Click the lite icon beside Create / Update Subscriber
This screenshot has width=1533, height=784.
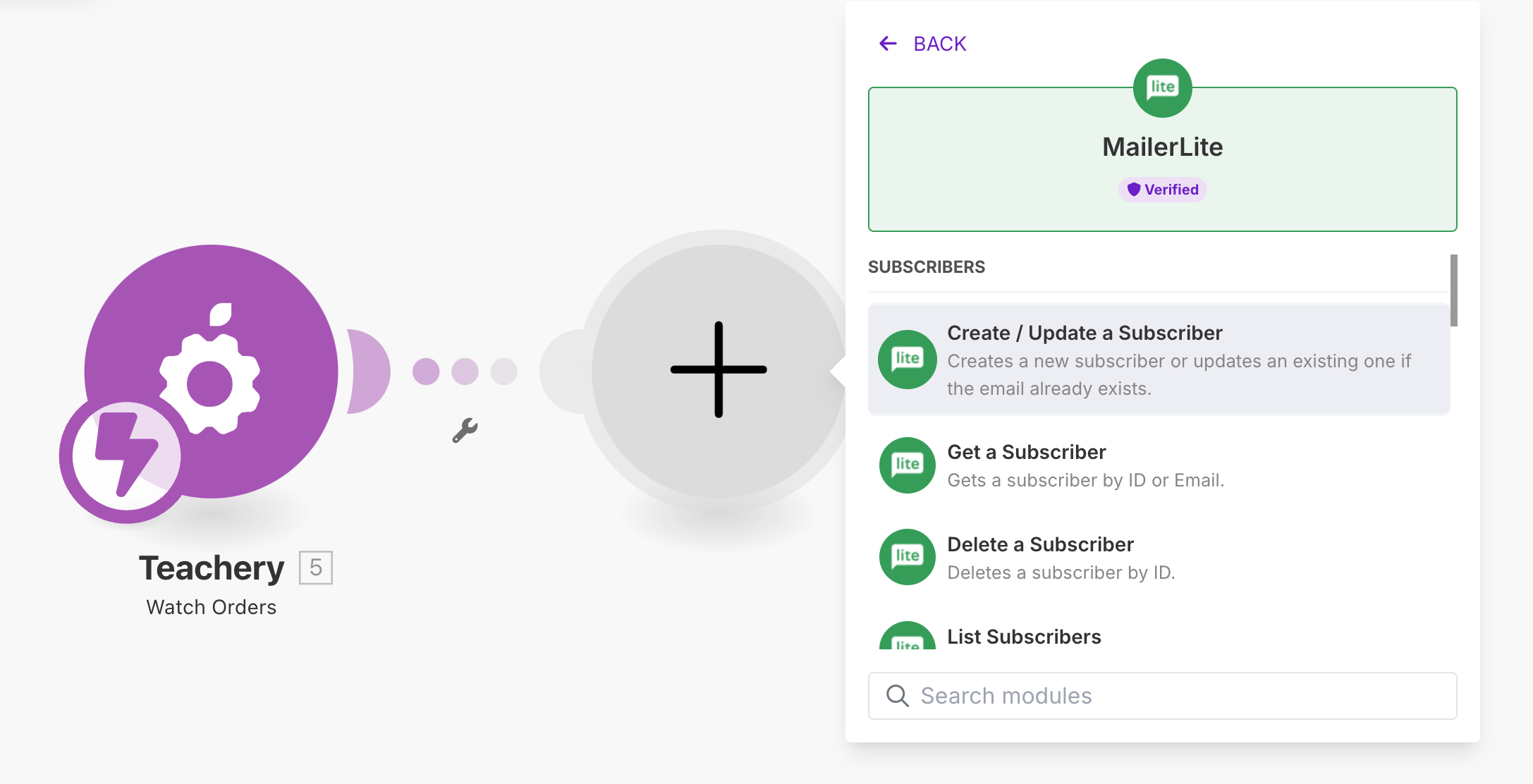(x=907, y=360)
